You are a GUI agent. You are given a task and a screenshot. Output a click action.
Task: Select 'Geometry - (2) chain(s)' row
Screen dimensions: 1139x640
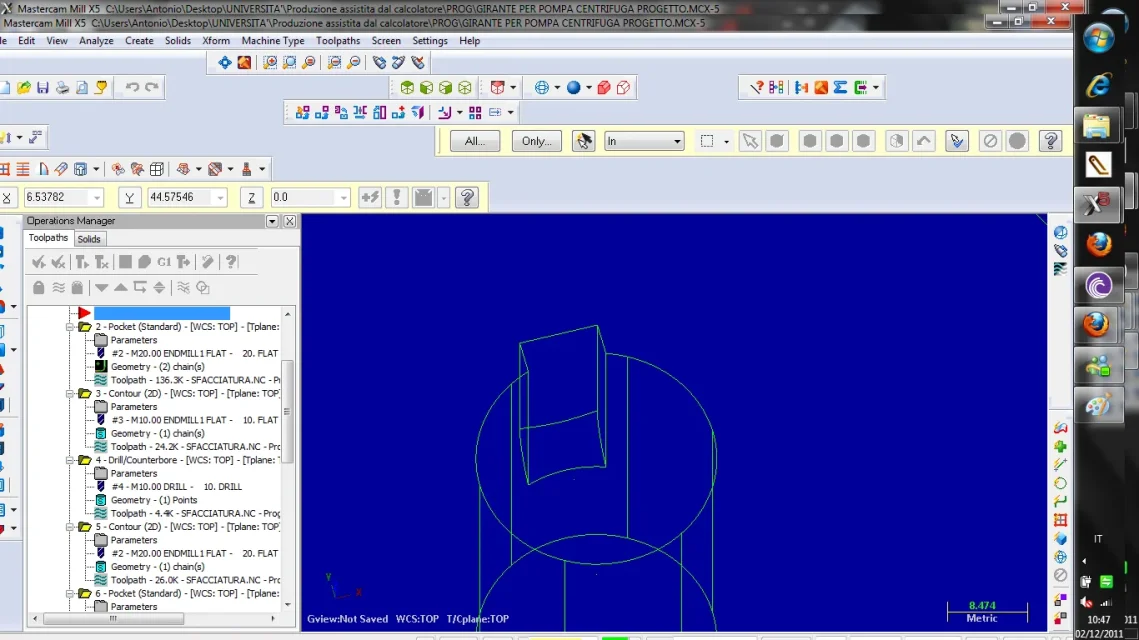(158, 367)
